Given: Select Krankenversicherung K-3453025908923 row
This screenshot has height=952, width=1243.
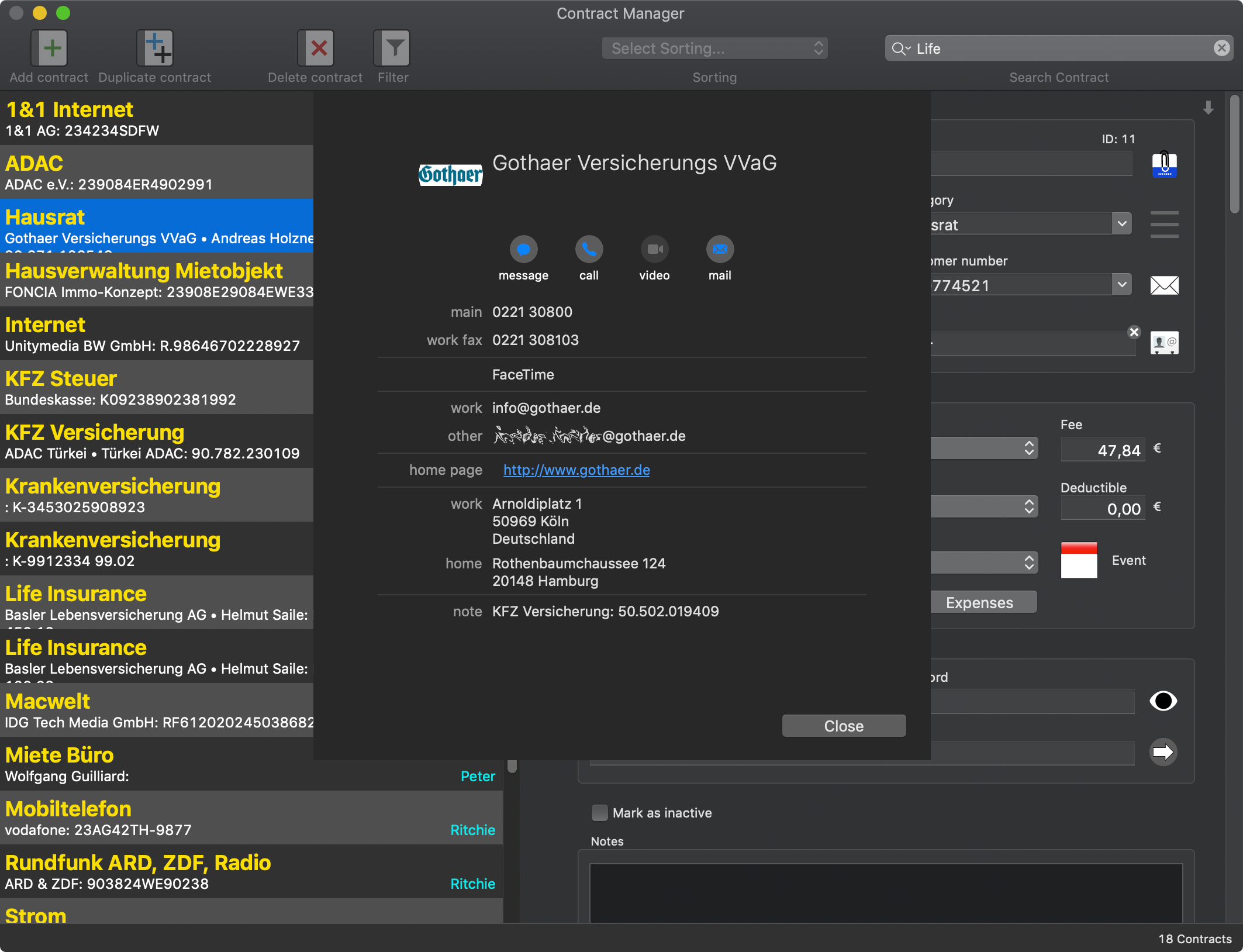Looking at the screenshot, I should pyautogui.click(x=157, y=495).
